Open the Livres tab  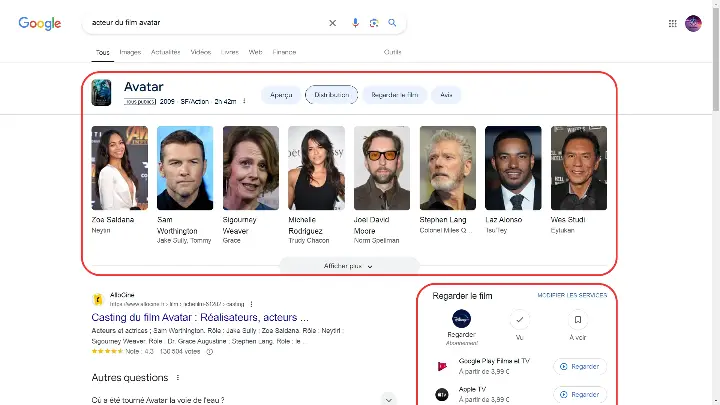pos(230,52)
